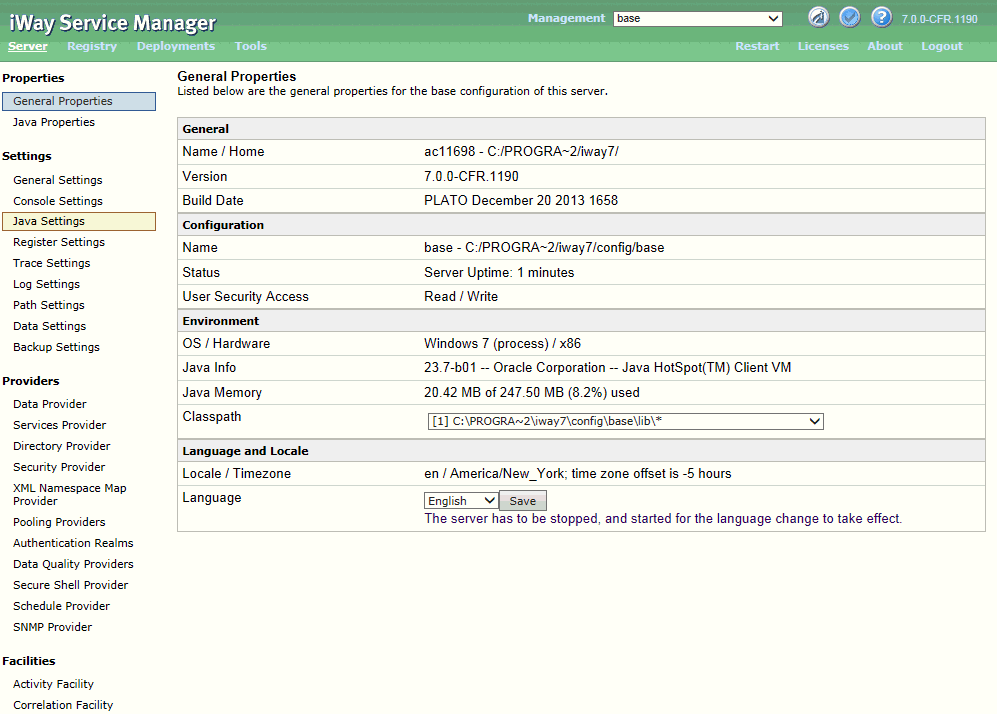Open Pooling Providers page
Image resolution: width=997 pixels, height=714 pixels.
coord(59,522)
